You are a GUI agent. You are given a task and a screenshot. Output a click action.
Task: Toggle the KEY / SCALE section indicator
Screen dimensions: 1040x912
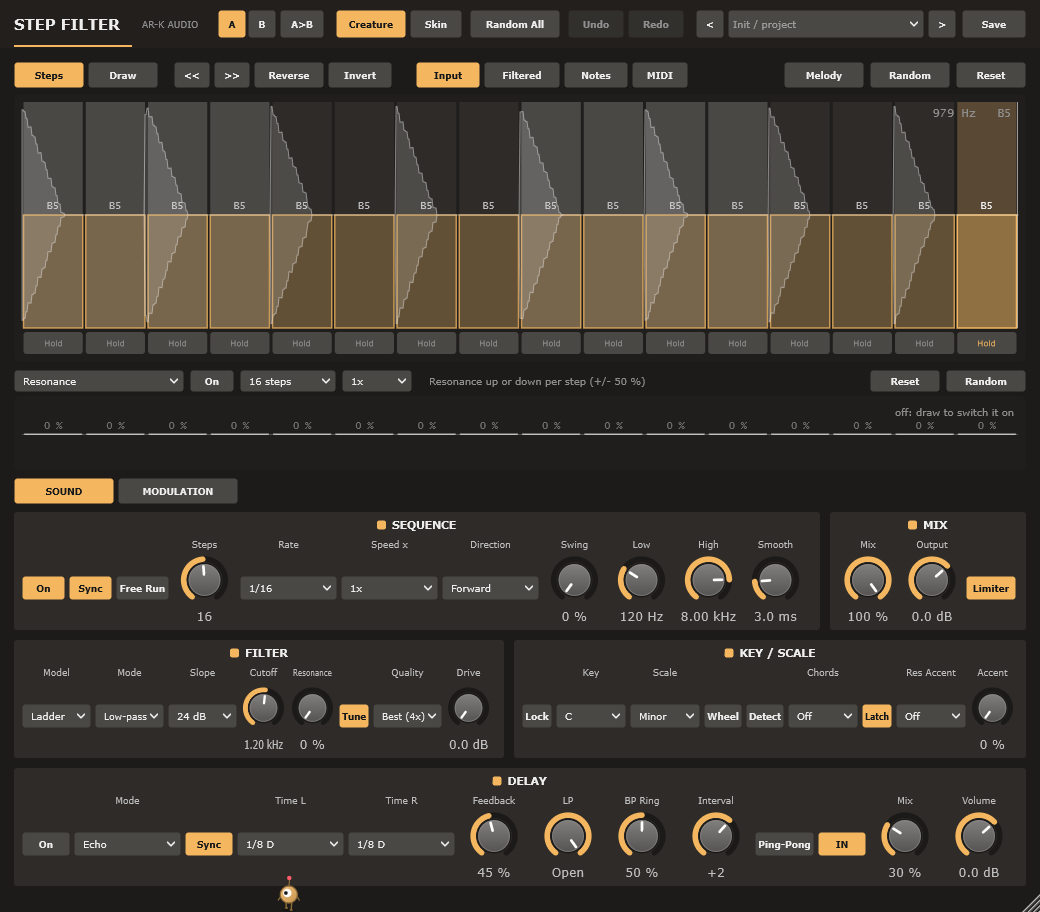pyautogui.click(x=729, y=653)
